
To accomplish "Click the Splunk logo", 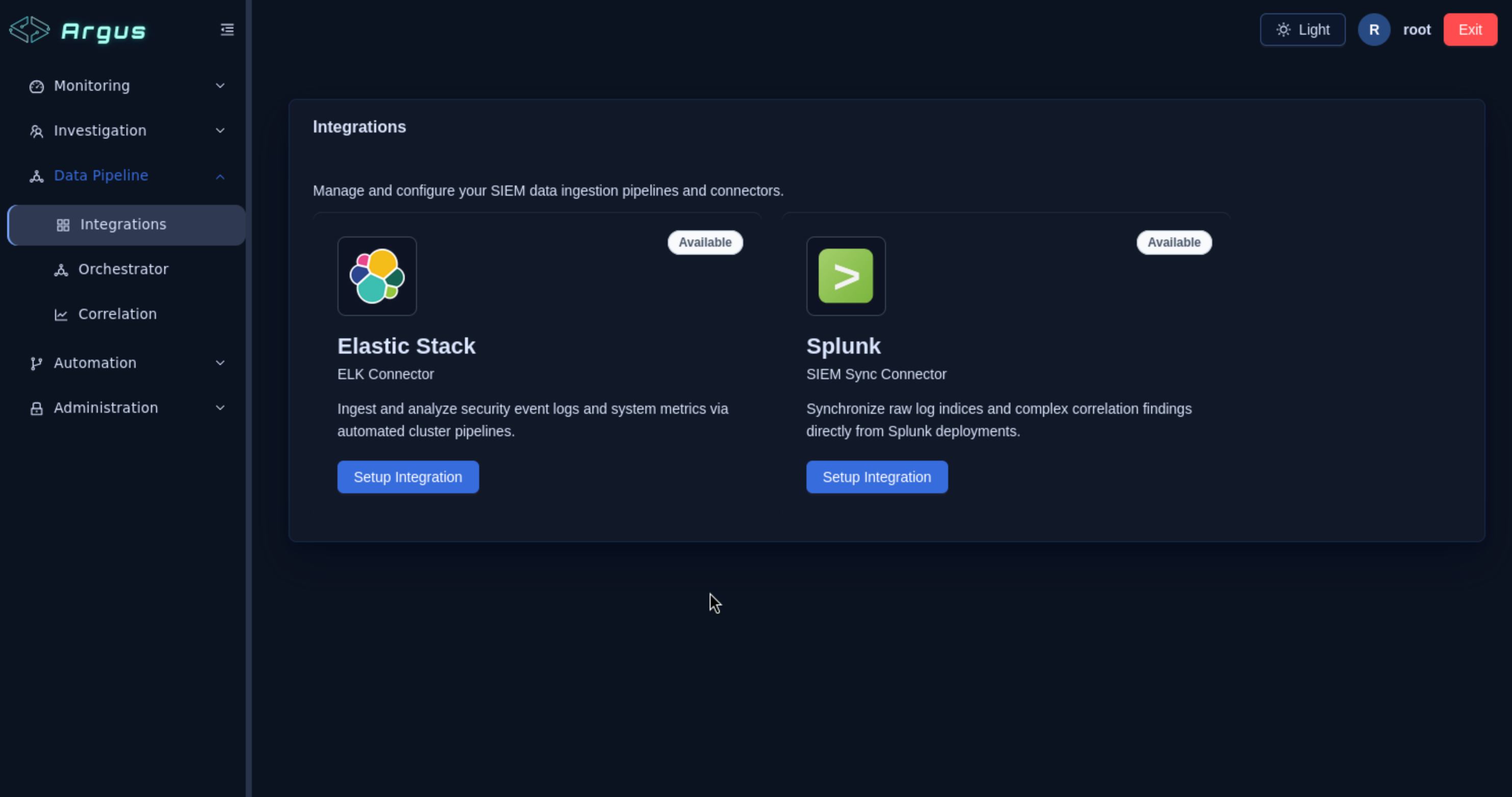I will pyautogui.click(x=846, y=276).
